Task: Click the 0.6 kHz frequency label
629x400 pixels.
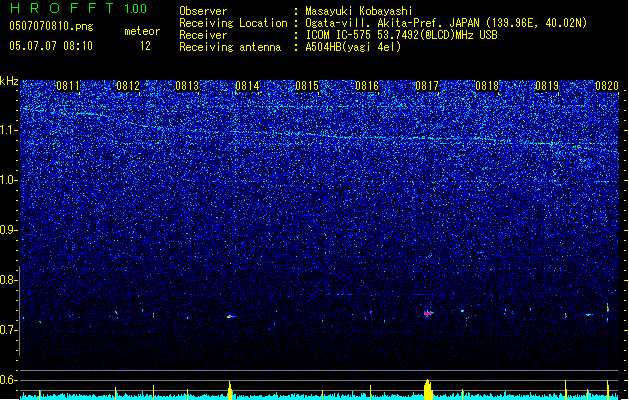Action: (x=8, y=380)
